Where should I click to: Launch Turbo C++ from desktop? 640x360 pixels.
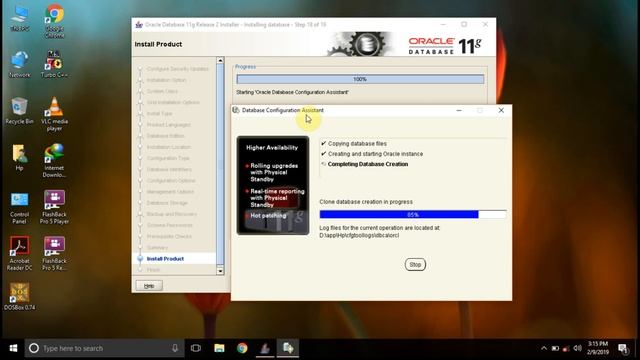54,64
